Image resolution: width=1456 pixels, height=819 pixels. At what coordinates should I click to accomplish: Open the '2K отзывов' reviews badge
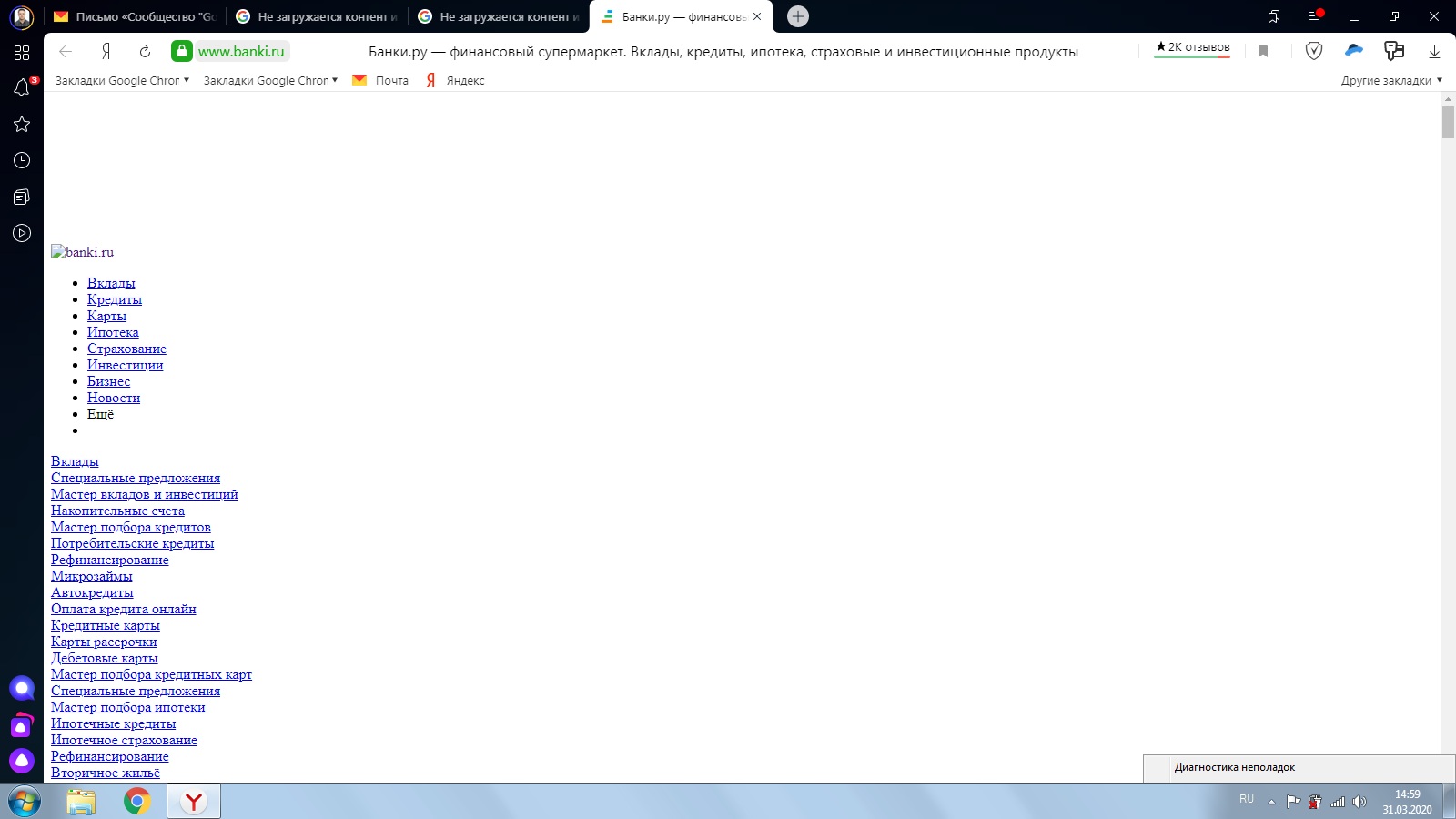1192,47
